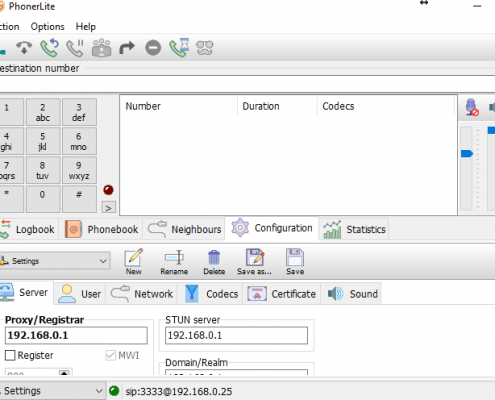The image size is (495, 400).
Task: Open the Options menu
Action: [47, 27]
